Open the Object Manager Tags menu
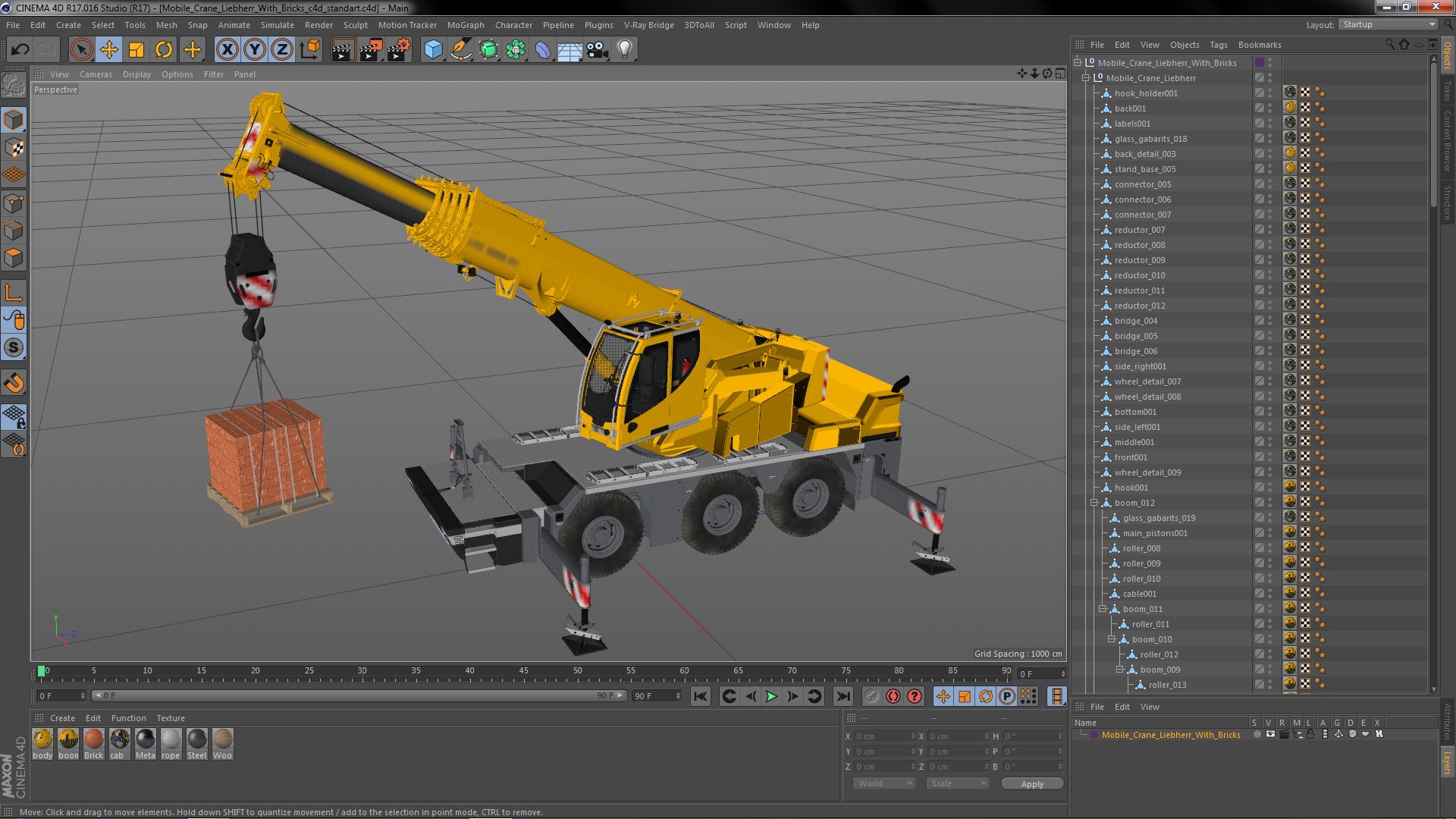The width and height of the screenshot is (1456, 819). pyautogui.click(x=1219, y=45)
